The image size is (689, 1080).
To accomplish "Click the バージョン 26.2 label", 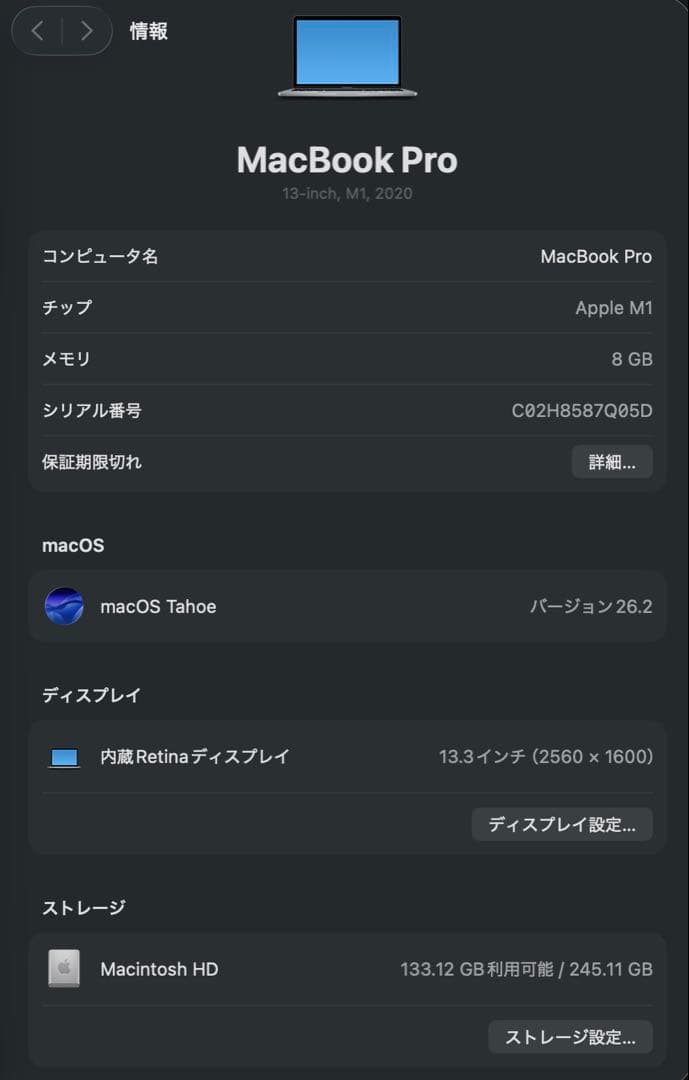I will [x=590, y=606].
